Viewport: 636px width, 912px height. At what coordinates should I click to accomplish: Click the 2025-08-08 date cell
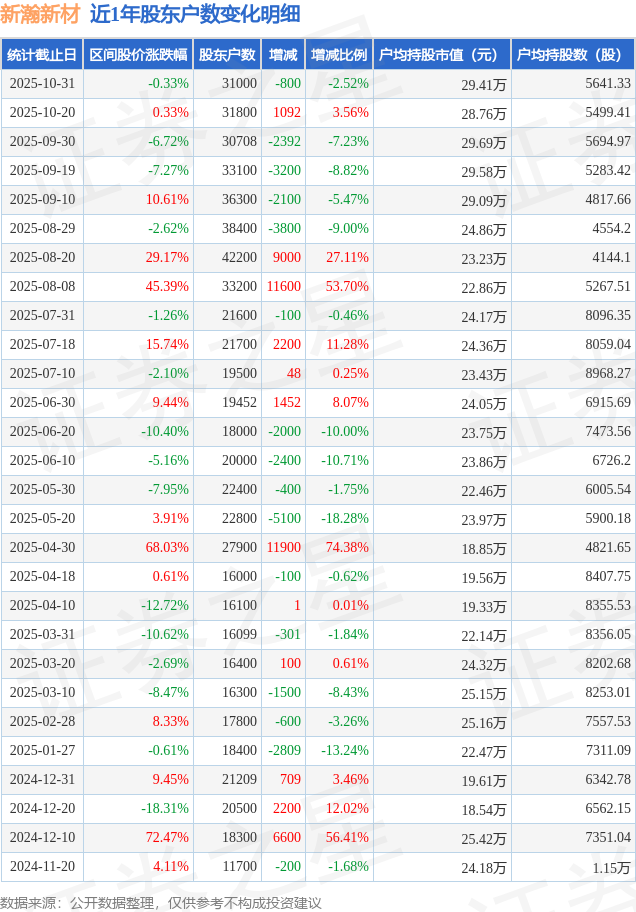(42, 287)
